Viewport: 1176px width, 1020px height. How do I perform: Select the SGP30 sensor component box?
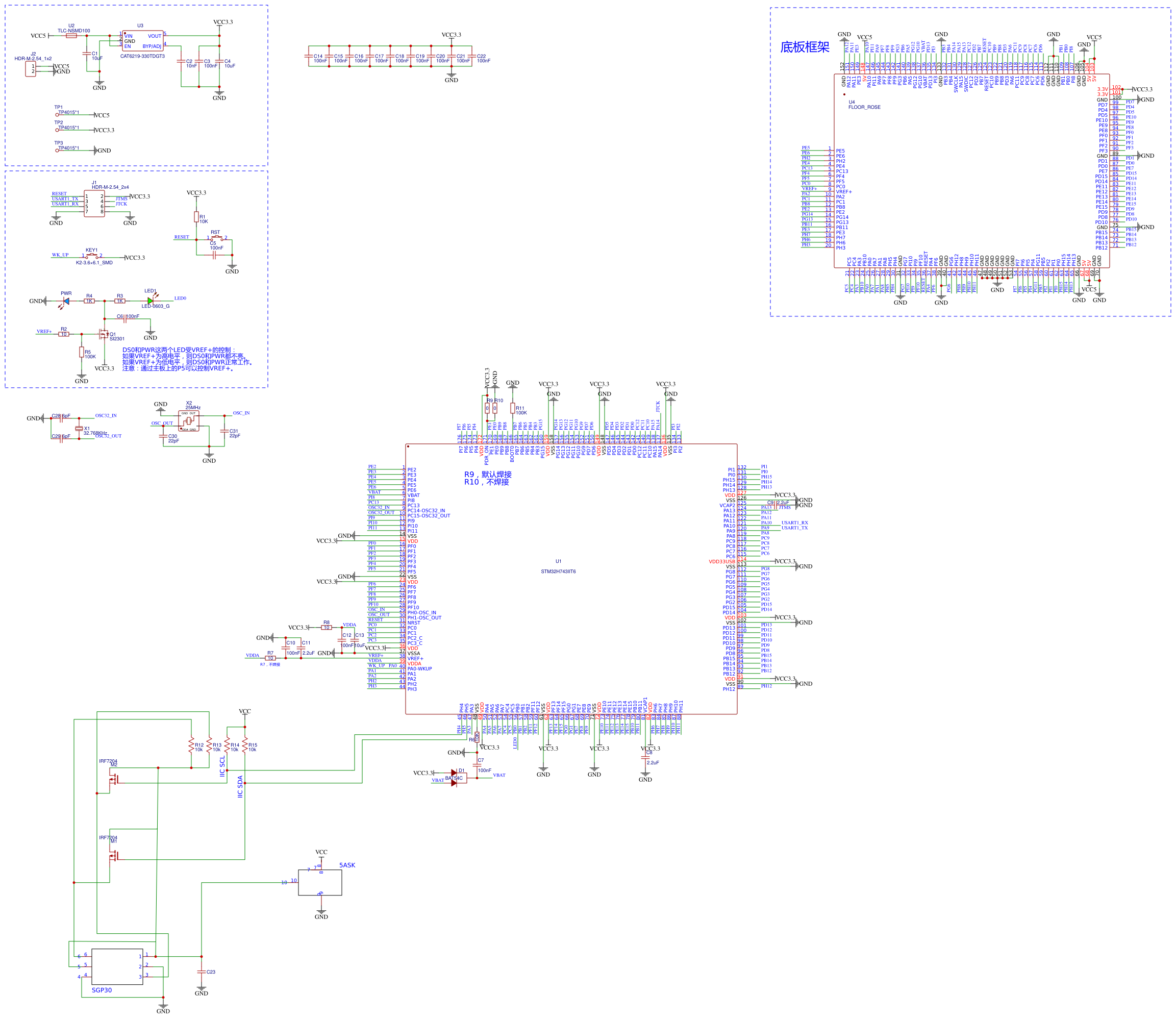tap(117, 966)
